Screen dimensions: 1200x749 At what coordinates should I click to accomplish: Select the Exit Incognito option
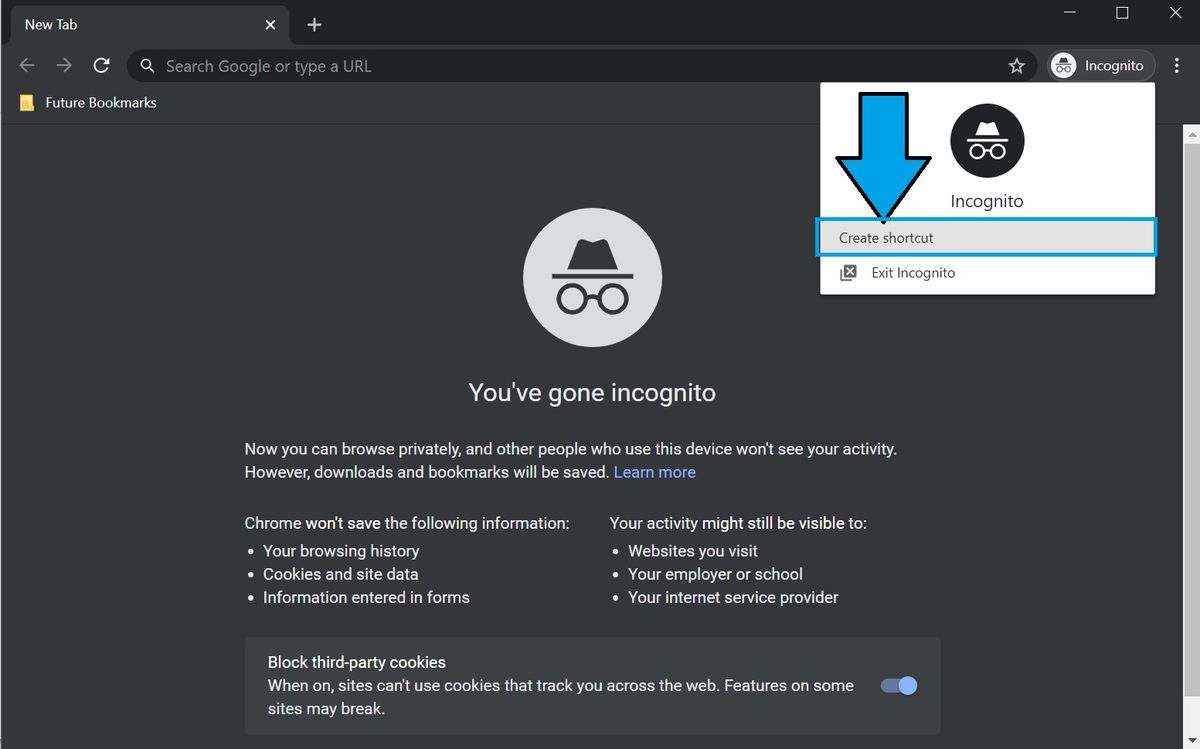pyautogui.click(x=911, y=272)
